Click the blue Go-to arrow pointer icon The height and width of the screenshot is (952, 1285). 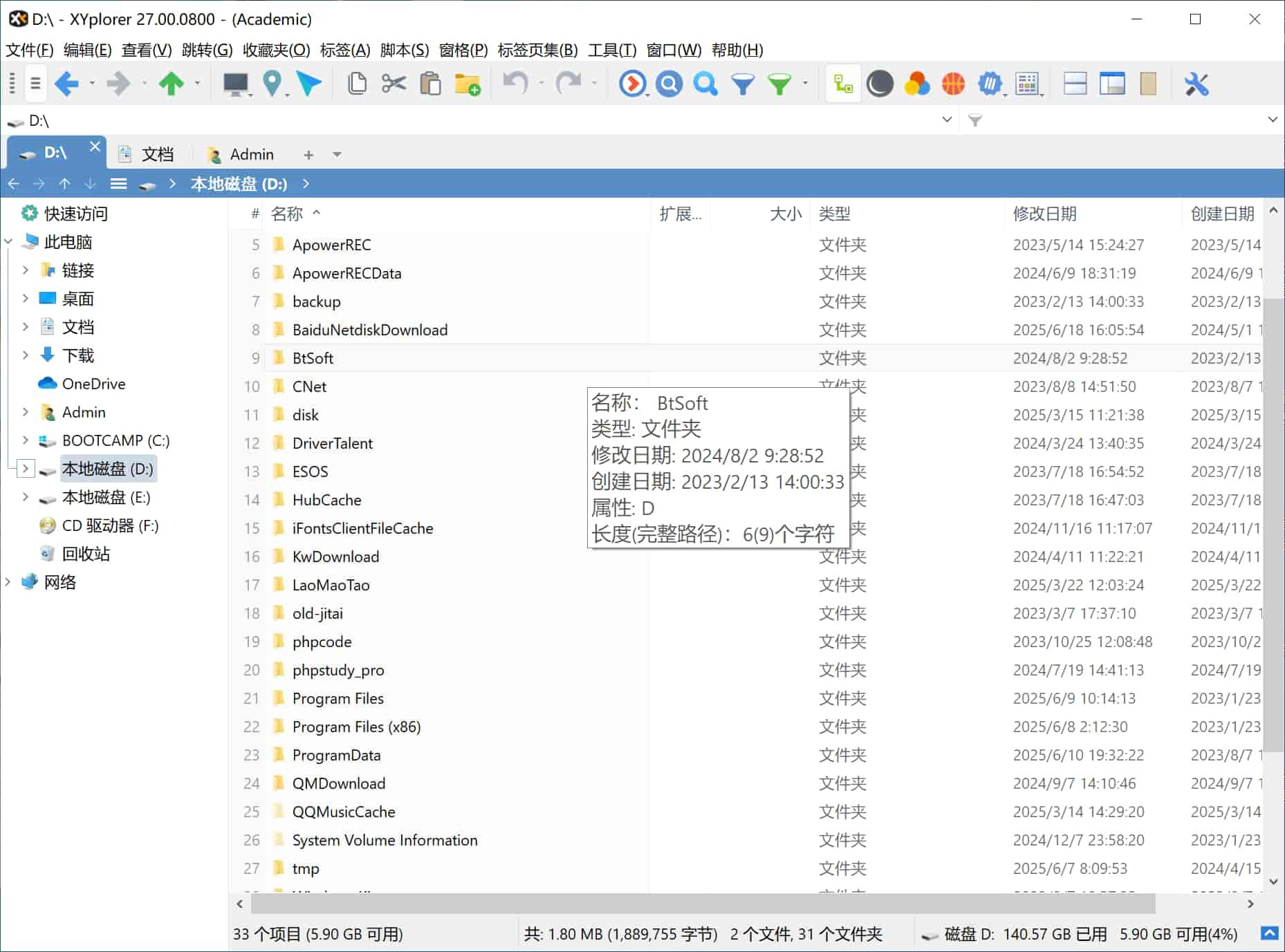pyautogui.click(x=308, y=84)
